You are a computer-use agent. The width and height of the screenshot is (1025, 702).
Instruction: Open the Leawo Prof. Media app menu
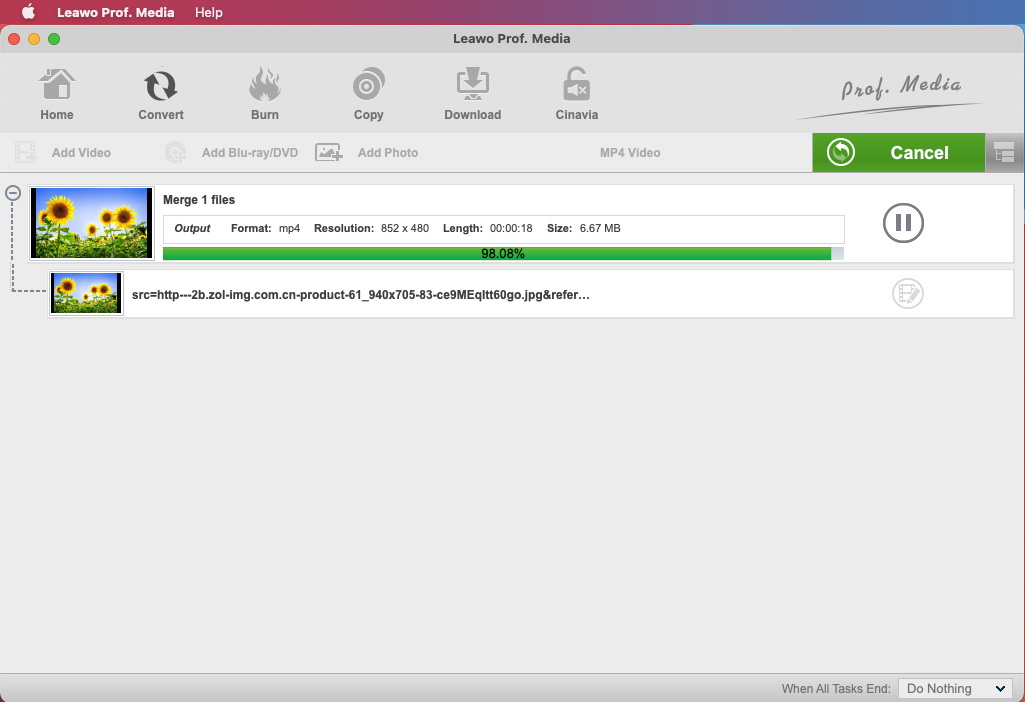116,12
